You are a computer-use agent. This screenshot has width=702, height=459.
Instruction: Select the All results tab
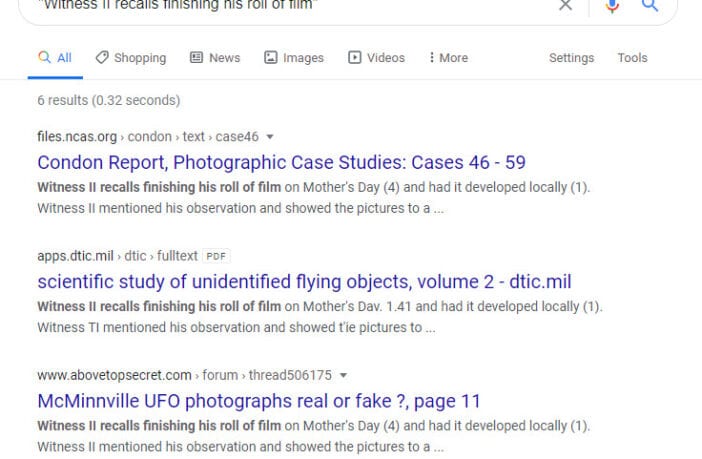coord(55,58)
